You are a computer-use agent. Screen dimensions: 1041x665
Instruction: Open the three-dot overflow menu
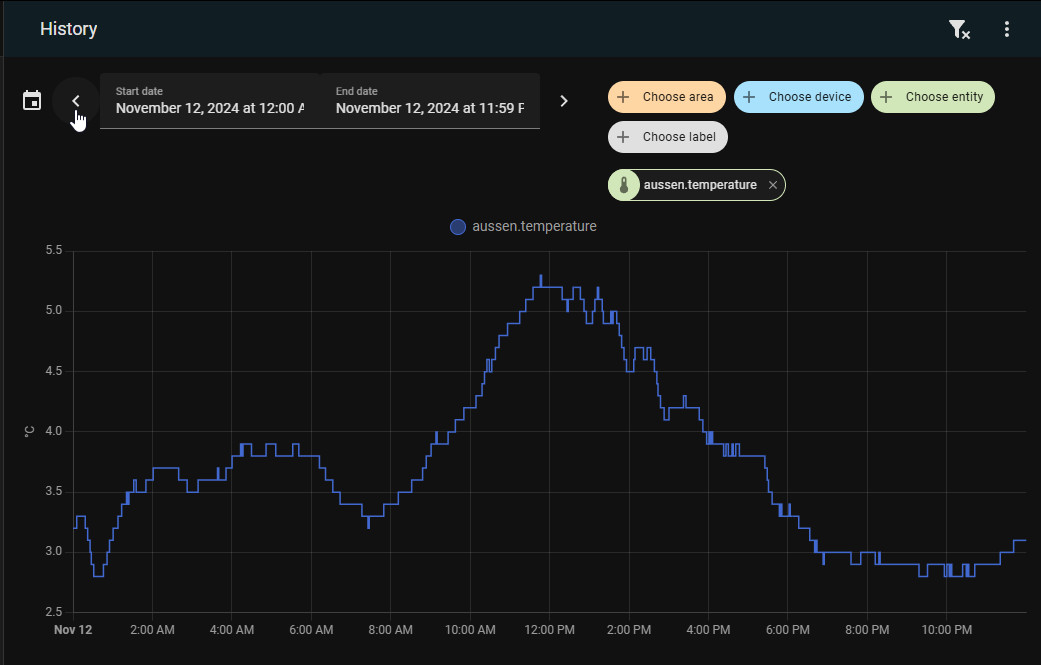tap(1007, 30)
